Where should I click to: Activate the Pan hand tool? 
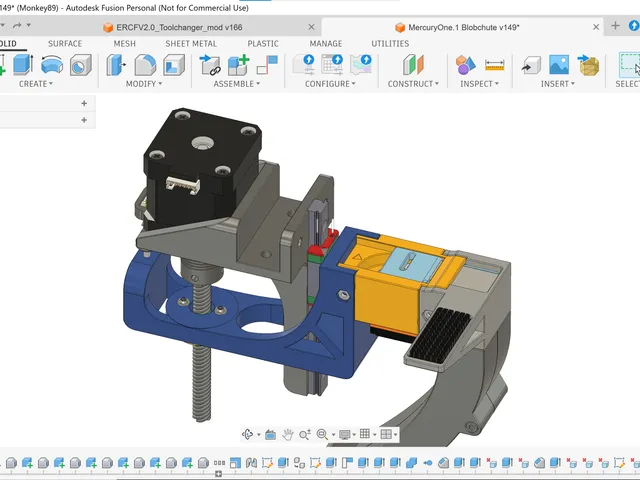tap(288, 435)
